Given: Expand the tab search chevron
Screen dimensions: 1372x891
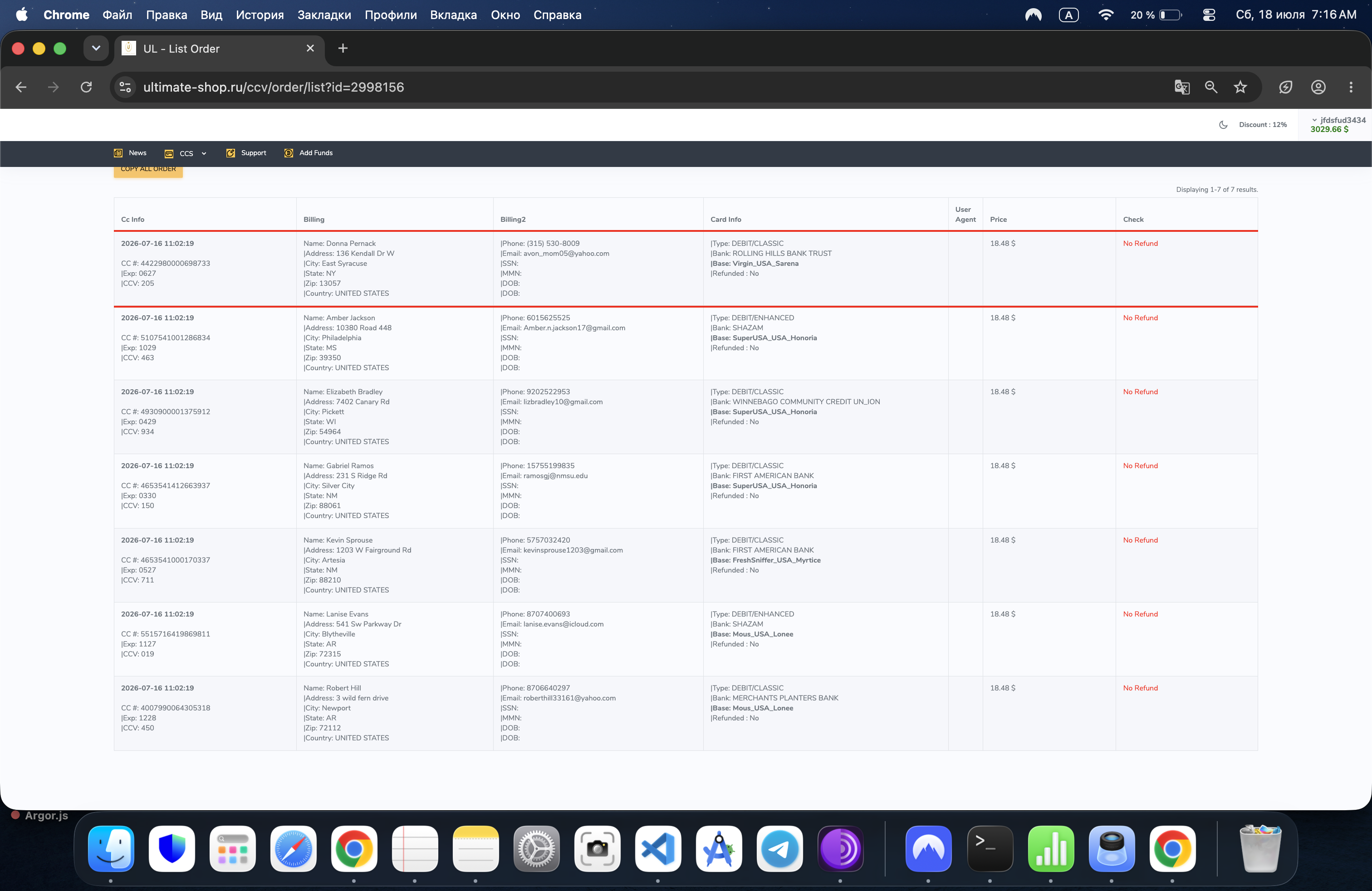Looking at the screenshot, I should 96,49.
